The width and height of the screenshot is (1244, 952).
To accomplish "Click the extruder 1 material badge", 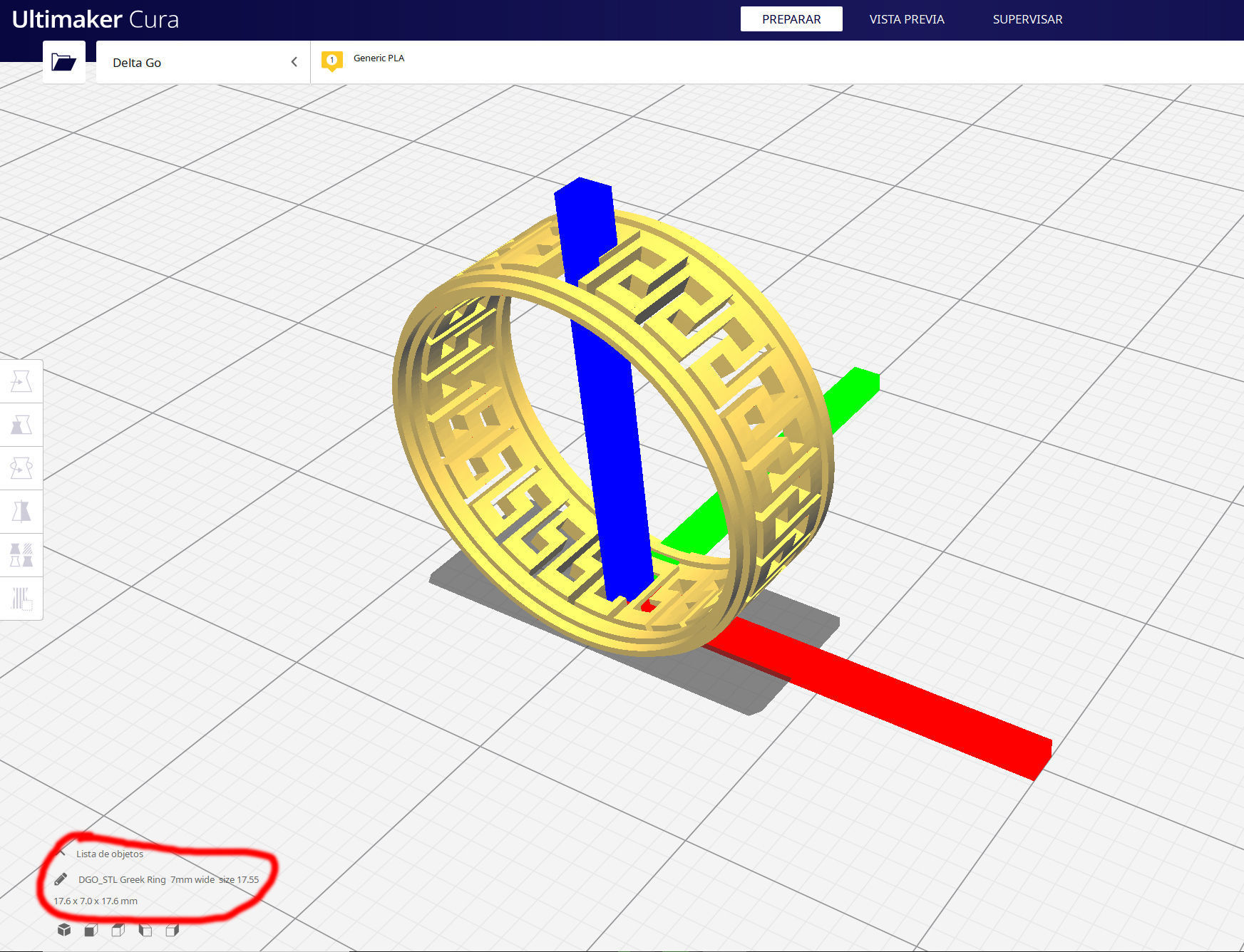I will 331,61.
